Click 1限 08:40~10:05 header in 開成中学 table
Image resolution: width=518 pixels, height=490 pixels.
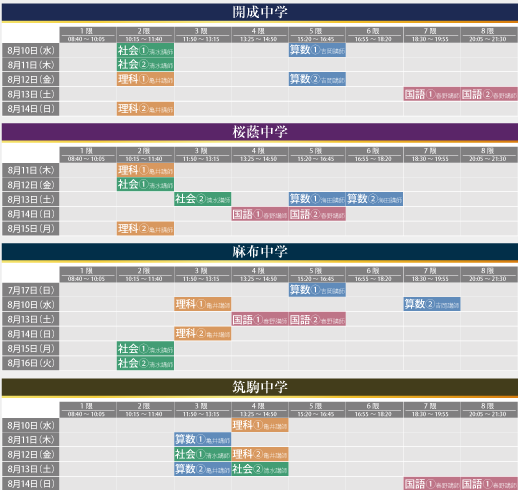point(88,35)
